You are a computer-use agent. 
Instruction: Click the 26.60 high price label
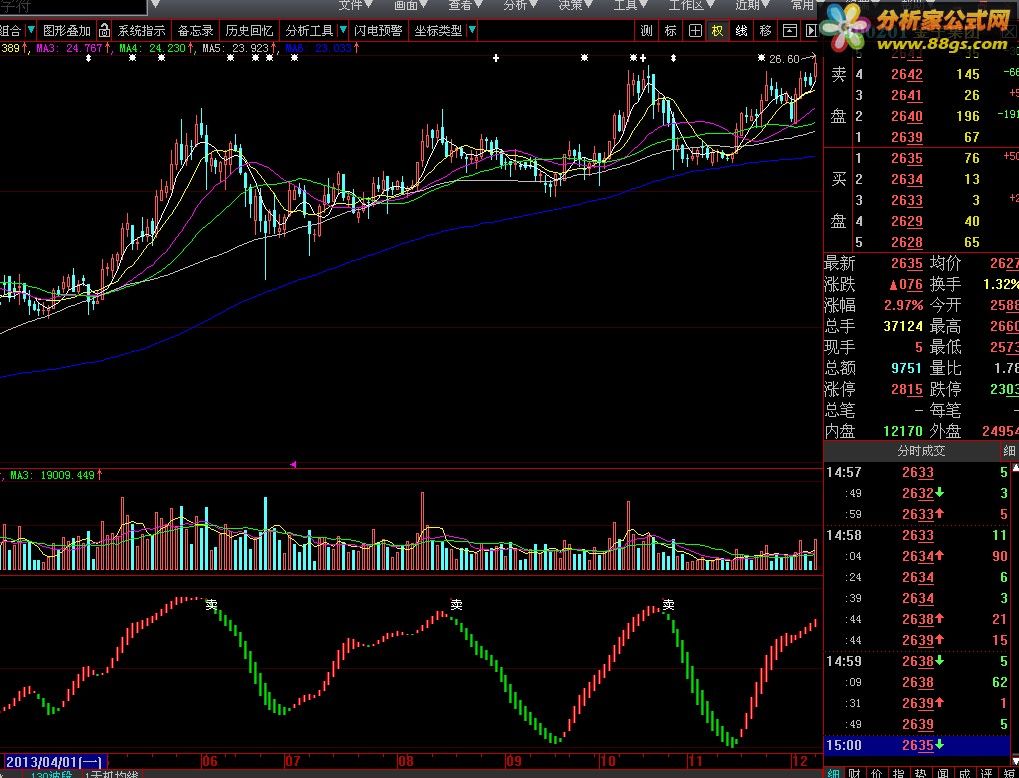[x=784, y=59]
